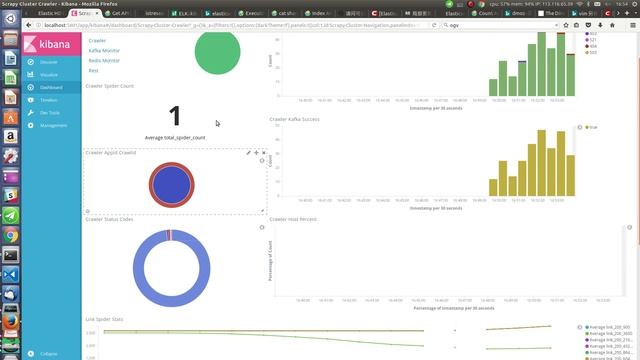Switch to the Index browser tab
Viewport: 640px width, 360px height.
(318, 13)
